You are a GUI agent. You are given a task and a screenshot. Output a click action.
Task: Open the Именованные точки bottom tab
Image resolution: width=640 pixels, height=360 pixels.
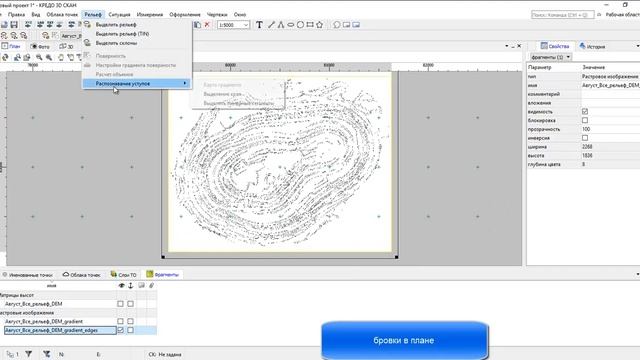[27, 275]
